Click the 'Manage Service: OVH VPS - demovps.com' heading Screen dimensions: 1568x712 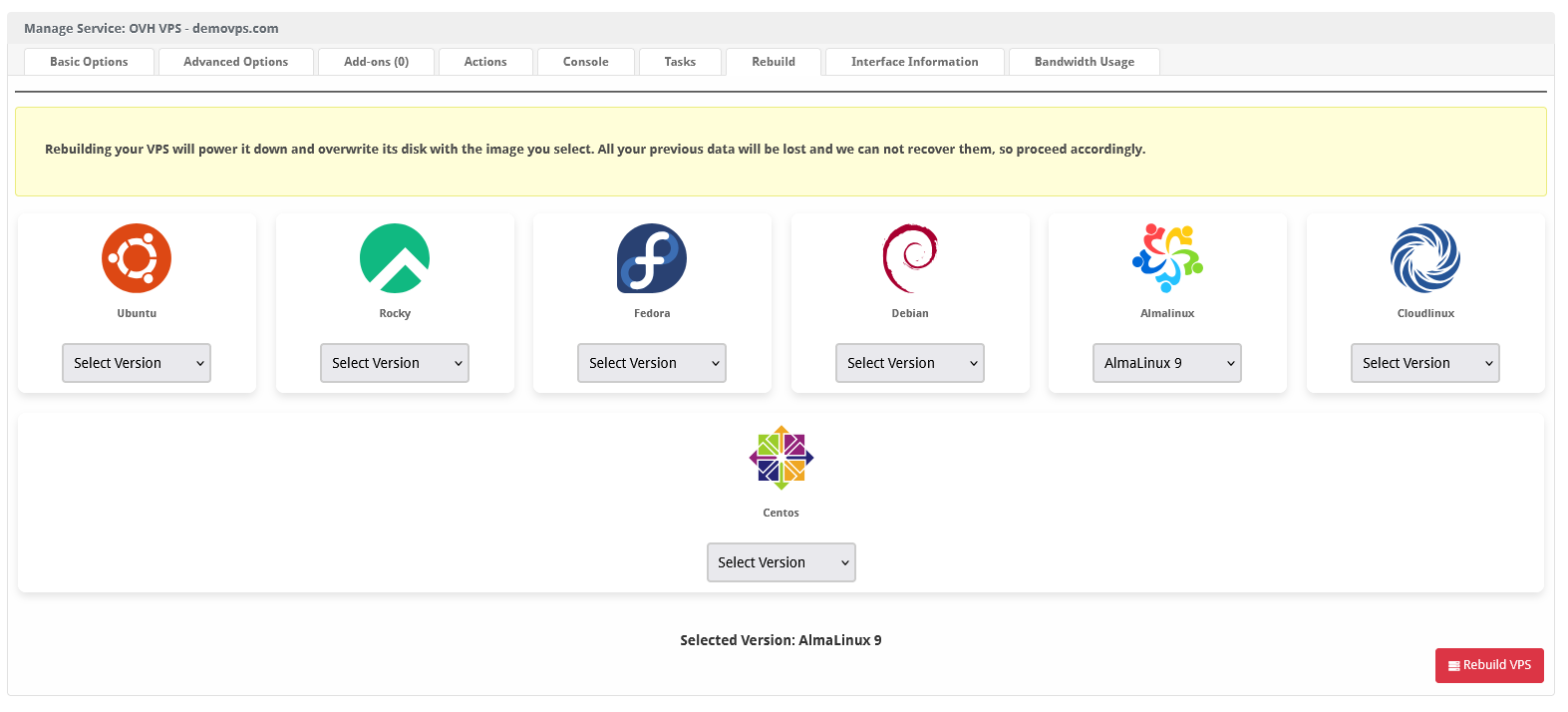tap(152, 28)
